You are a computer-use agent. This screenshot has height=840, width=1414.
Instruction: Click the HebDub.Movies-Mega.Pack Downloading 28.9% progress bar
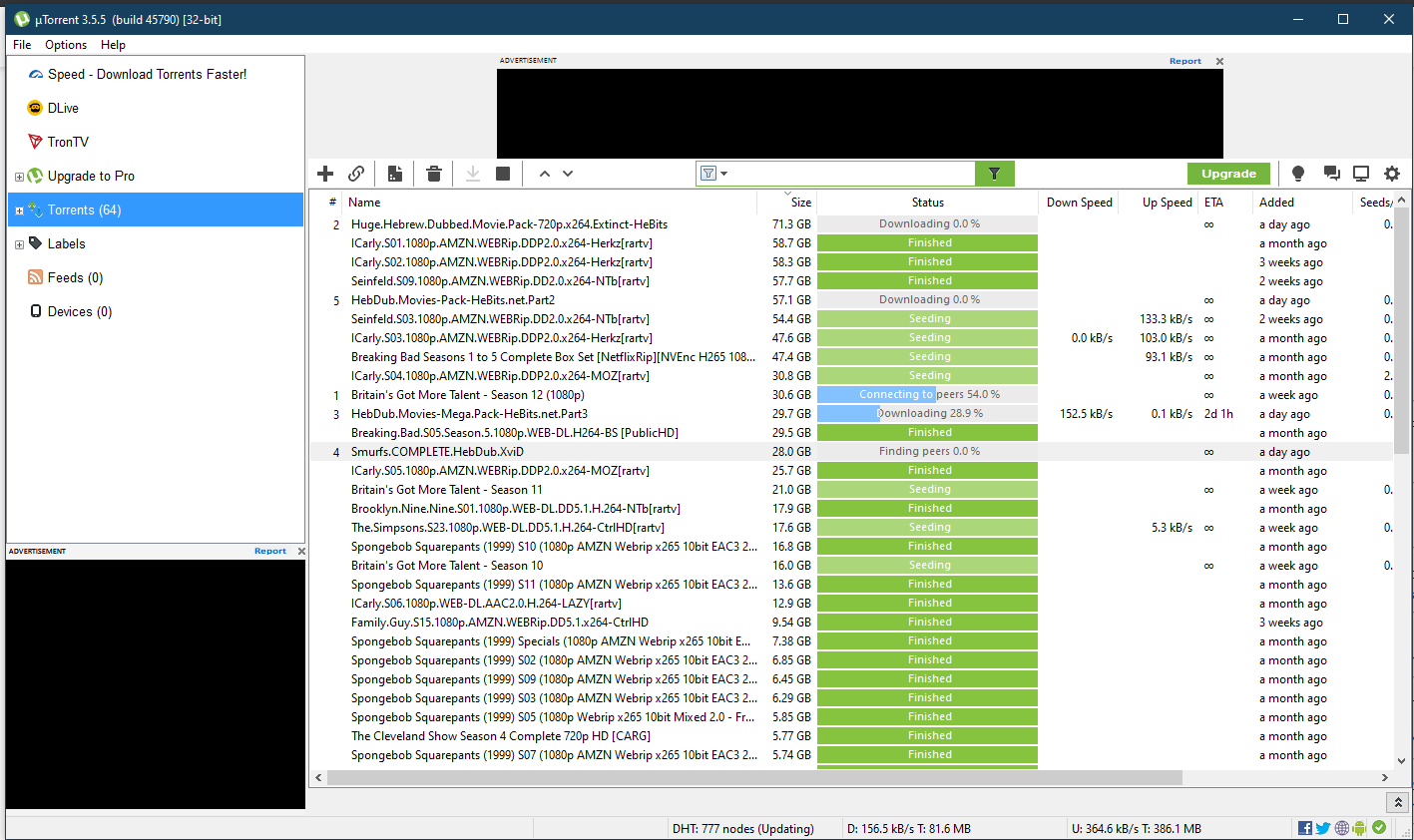tap(927, 414)
